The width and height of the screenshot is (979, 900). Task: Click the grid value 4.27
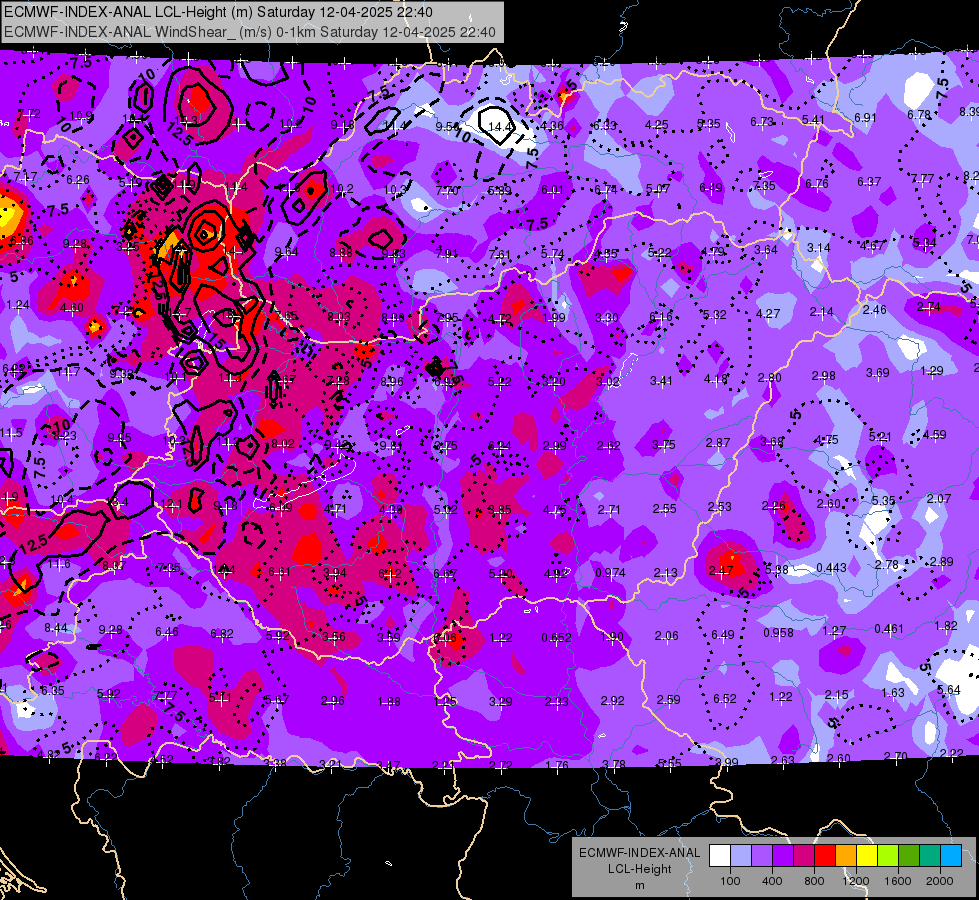[x=768, y=314]
